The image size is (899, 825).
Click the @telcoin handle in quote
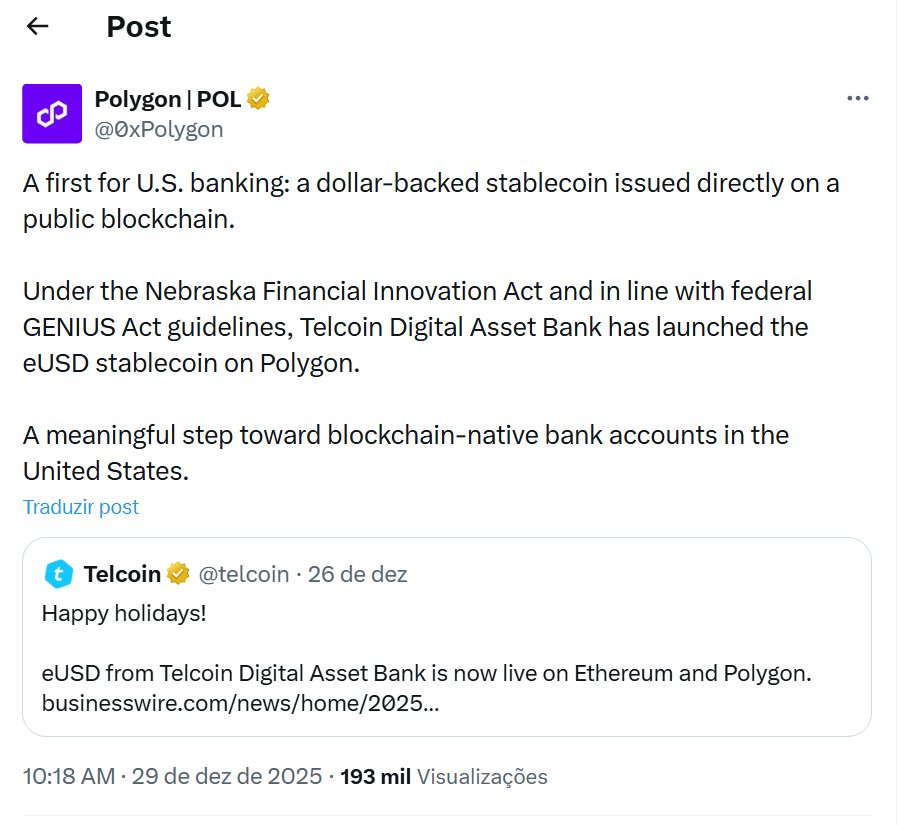click(243, 574)
